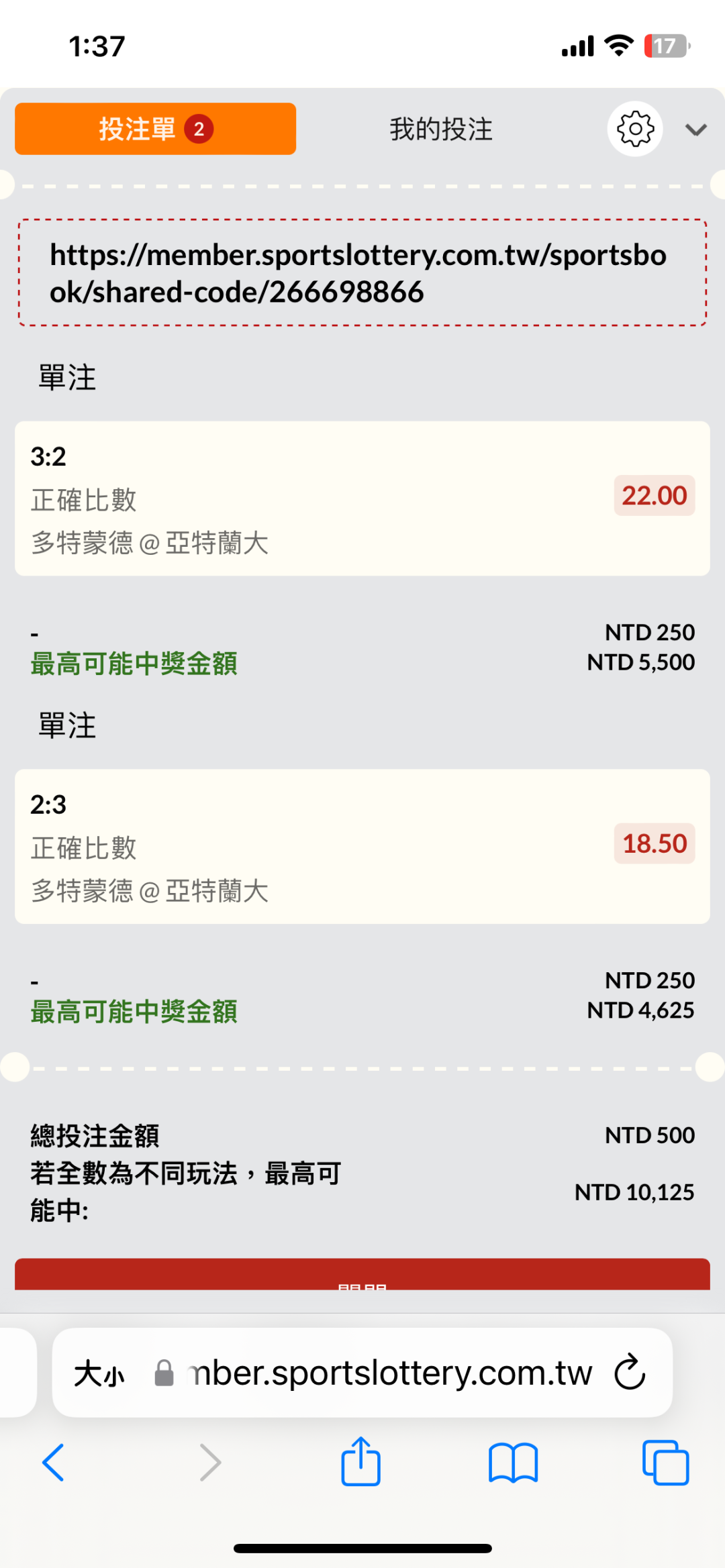Tap the padlock icon in address bar
Screen dimensions: 725x1568
[164, 1373]
